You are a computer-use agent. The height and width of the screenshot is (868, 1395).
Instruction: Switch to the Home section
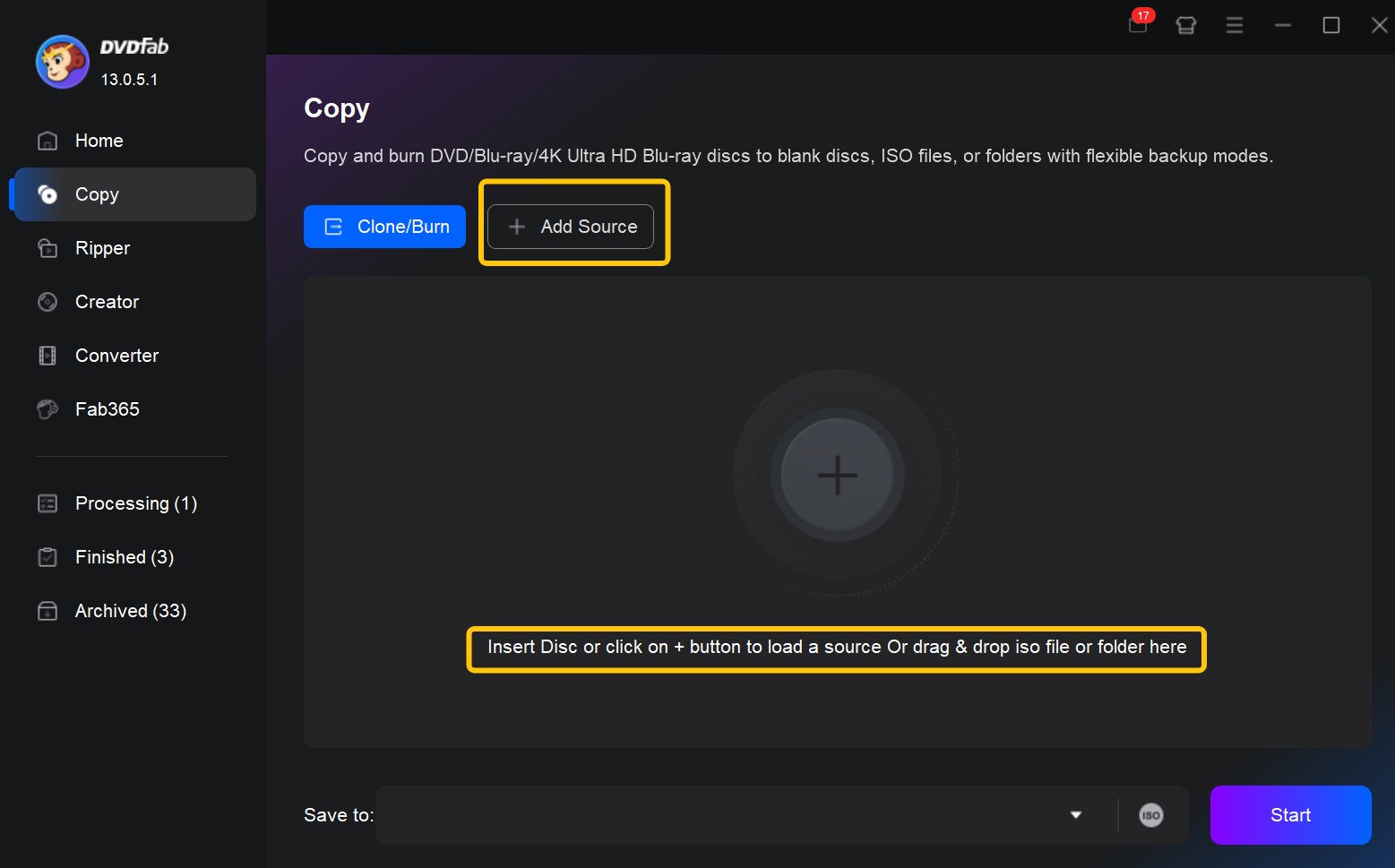99,141
